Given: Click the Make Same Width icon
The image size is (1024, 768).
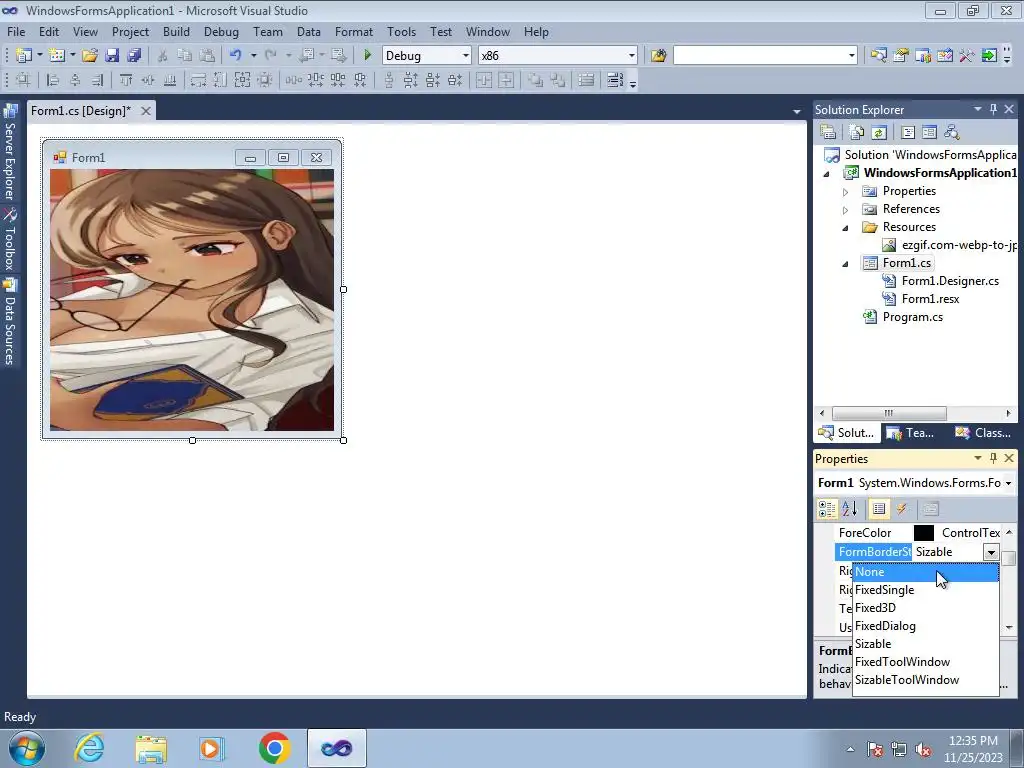Looking at the screenshot, I should (198, 80).
